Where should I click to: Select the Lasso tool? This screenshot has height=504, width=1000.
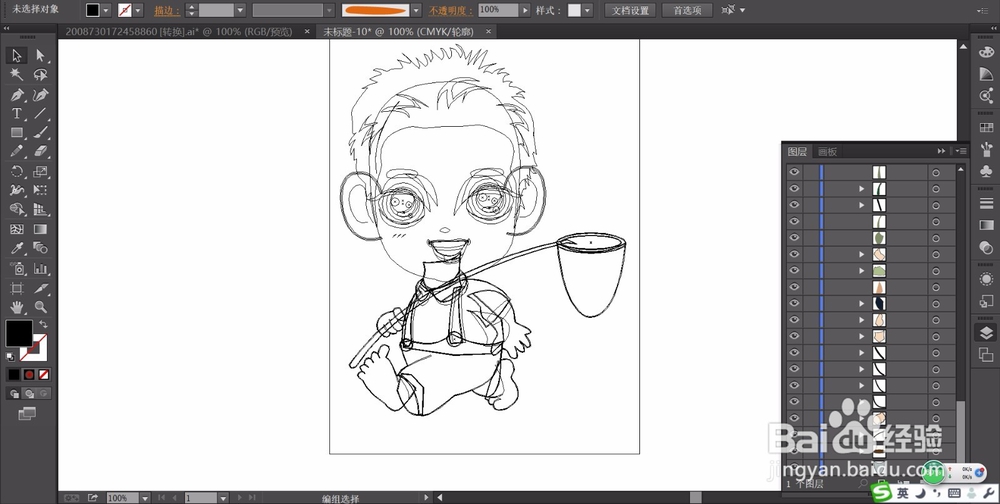pos(40,75)
